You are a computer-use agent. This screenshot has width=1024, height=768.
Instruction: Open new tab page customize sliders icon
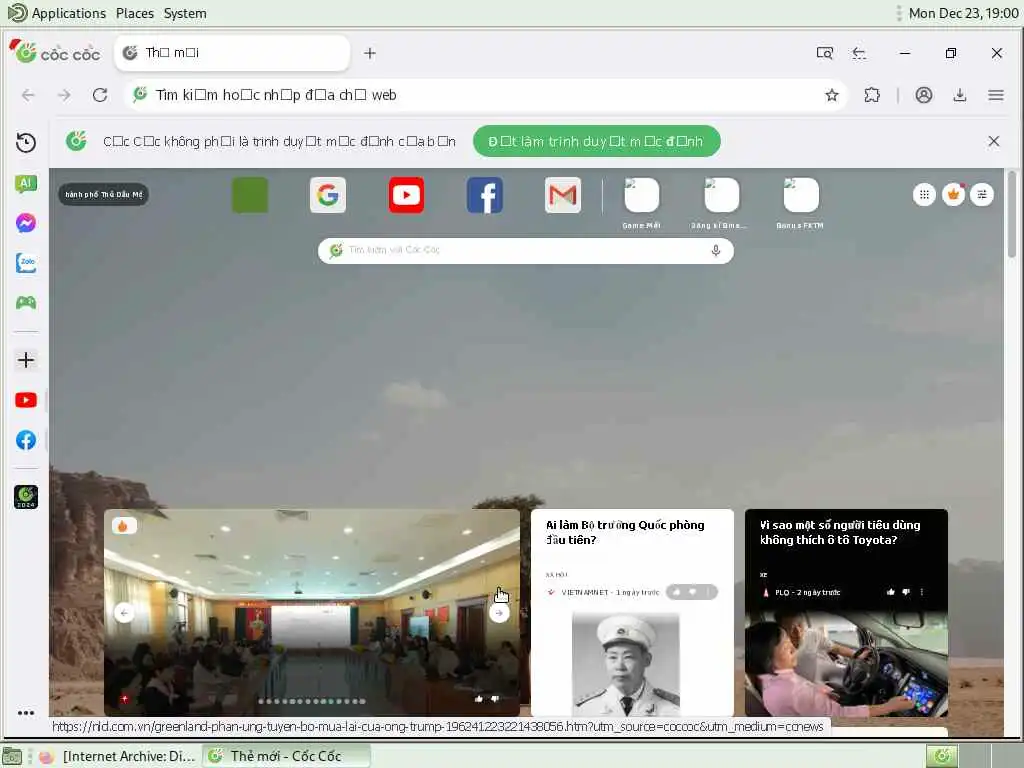pos(982,195)
